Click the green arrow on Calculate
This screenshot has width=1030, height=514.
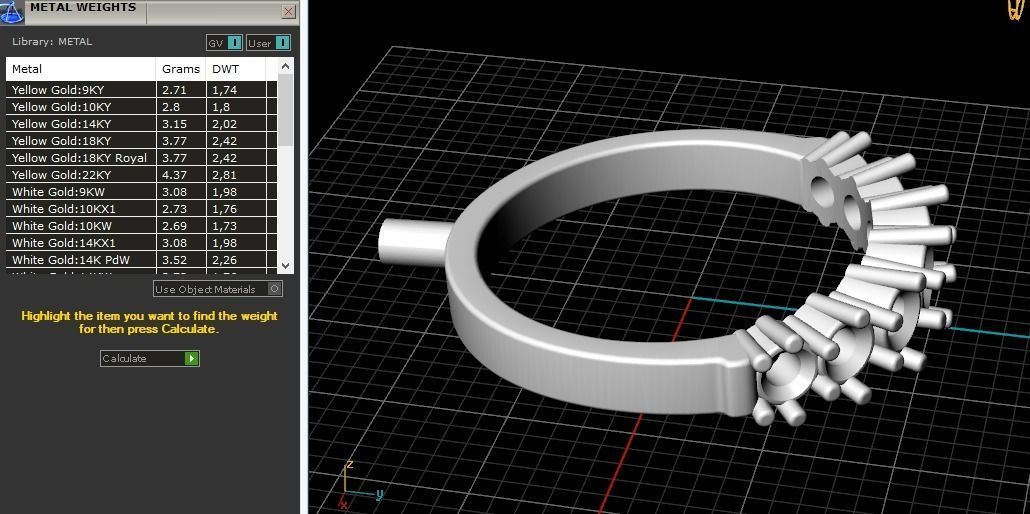191,358
